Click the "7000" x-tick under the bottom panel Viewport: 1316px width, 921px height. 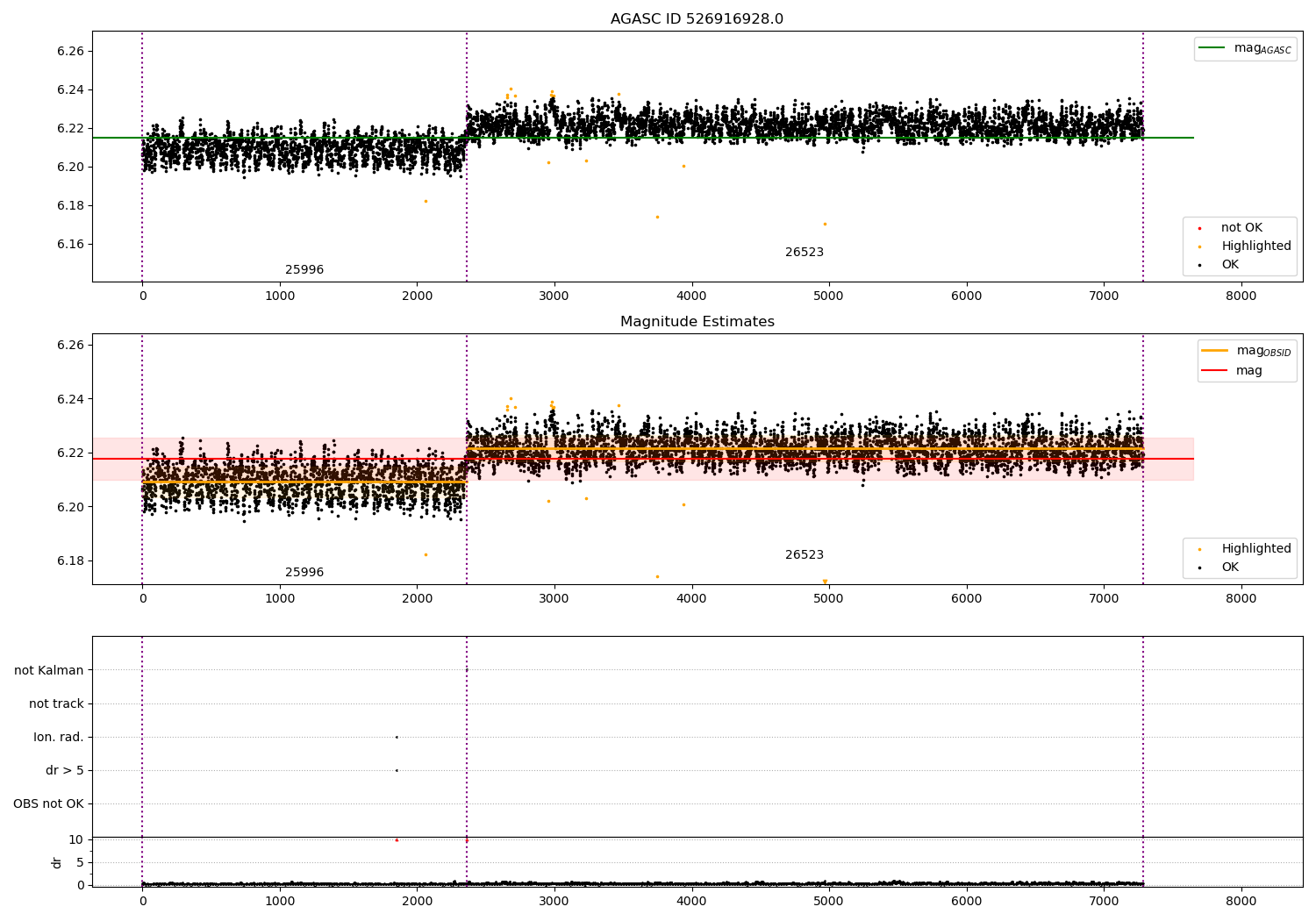pos(1104,902)
